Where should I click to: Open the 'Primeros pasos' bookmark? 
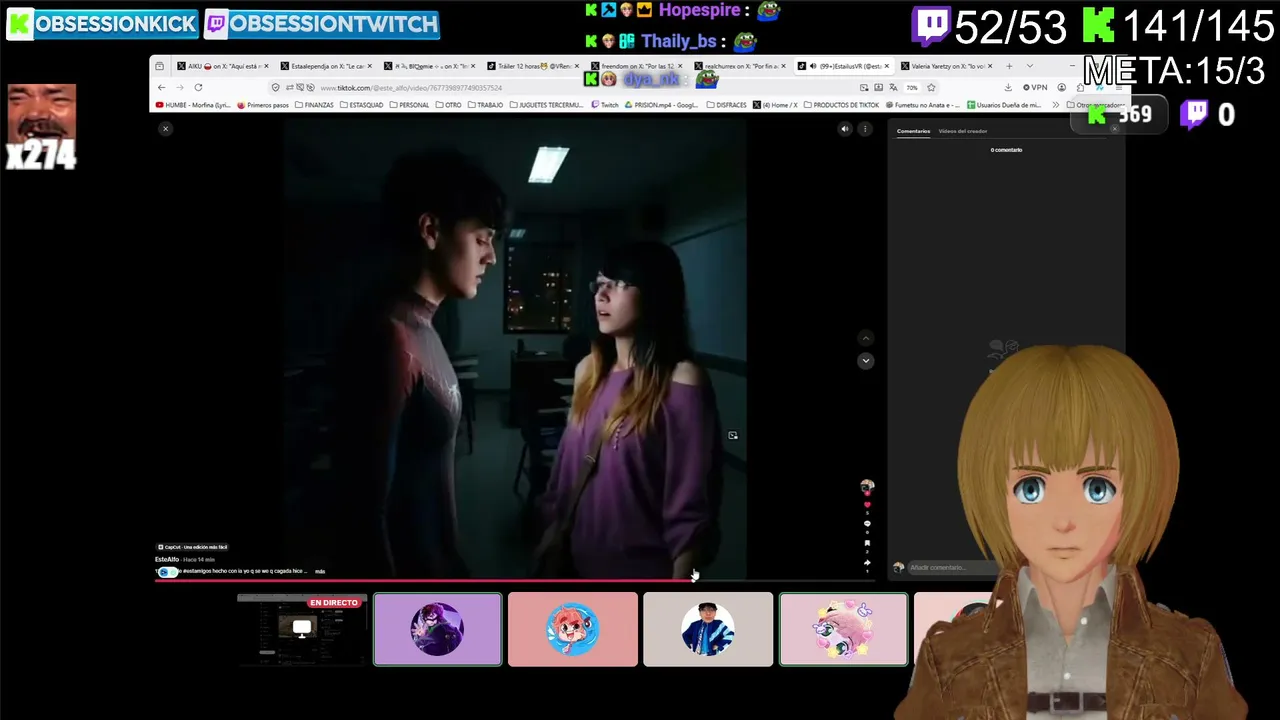[263, 105]
